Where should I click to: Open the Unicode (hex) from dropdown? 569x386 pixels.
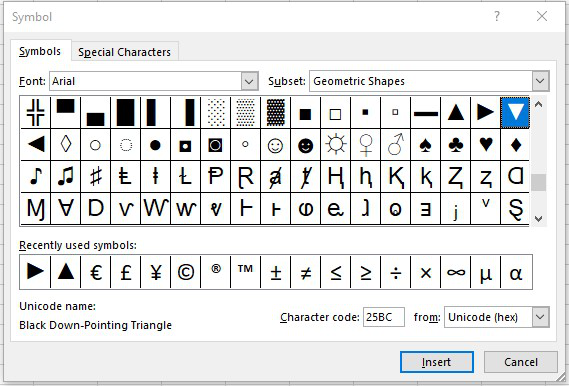point(540,317)
